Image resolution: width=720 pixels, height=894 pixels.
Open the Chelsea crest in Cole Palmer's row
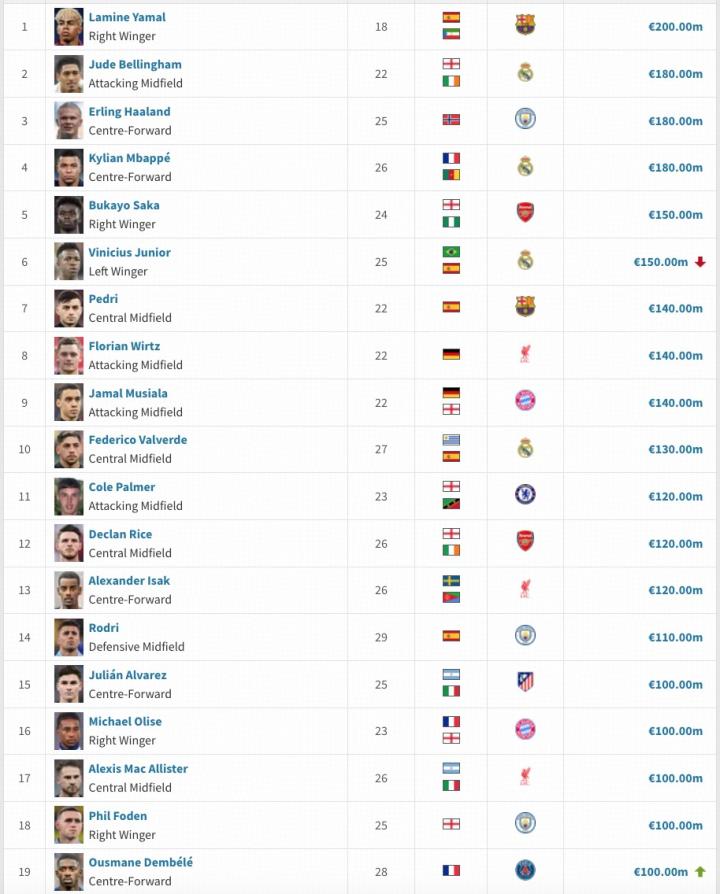click(x=525, y=496)
